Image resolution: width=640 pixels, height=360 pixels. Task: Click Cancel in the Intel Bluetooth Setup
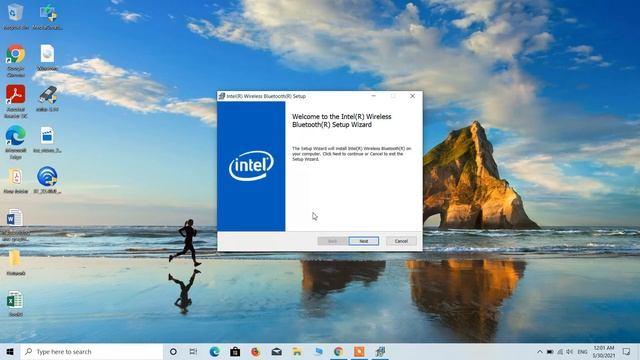pyautogui.click(x=401, y=241)
